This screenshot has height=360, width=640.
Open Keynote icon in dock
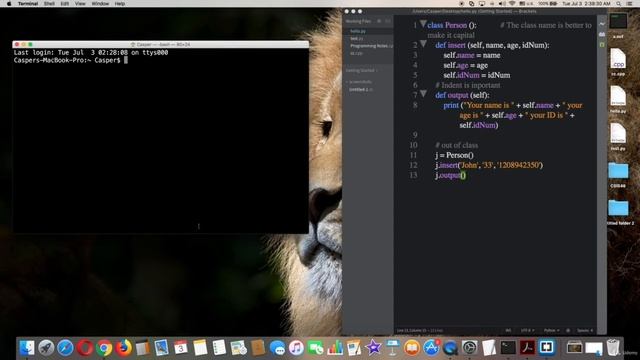393,348
